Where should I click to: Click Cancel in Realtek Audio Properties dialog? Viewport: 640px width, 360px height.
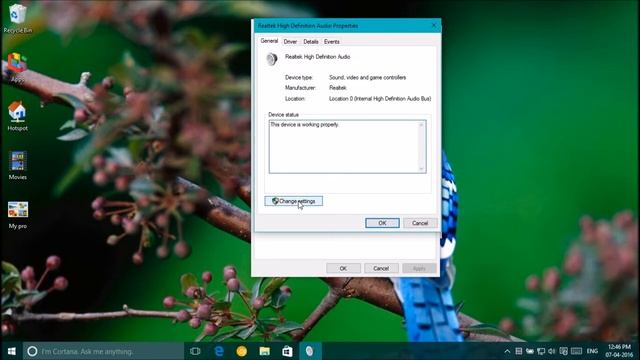[x=420, y=223]
